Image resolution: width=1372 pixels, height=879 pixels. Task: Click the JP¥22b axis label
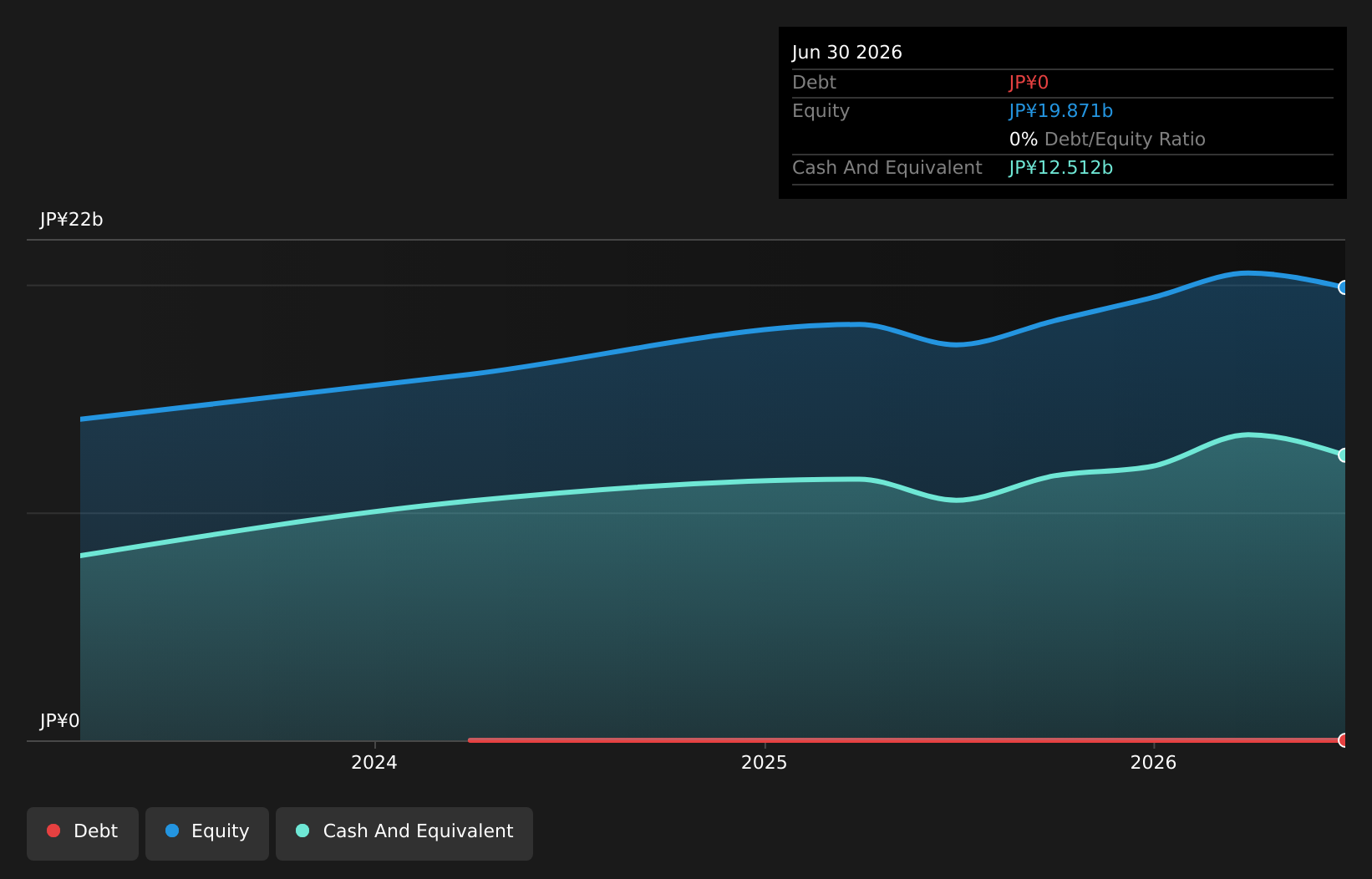tap(71, 220)
